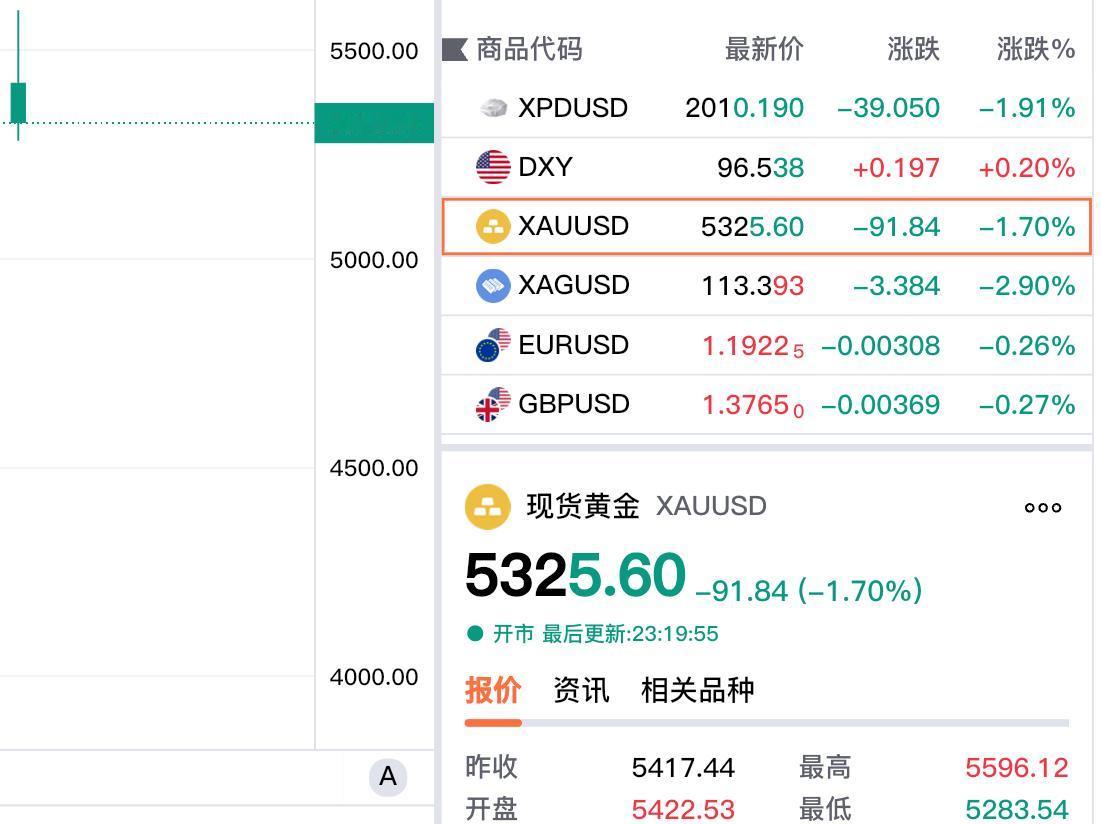Click the 5000.00 price axis label

click(x=374, y=260)
